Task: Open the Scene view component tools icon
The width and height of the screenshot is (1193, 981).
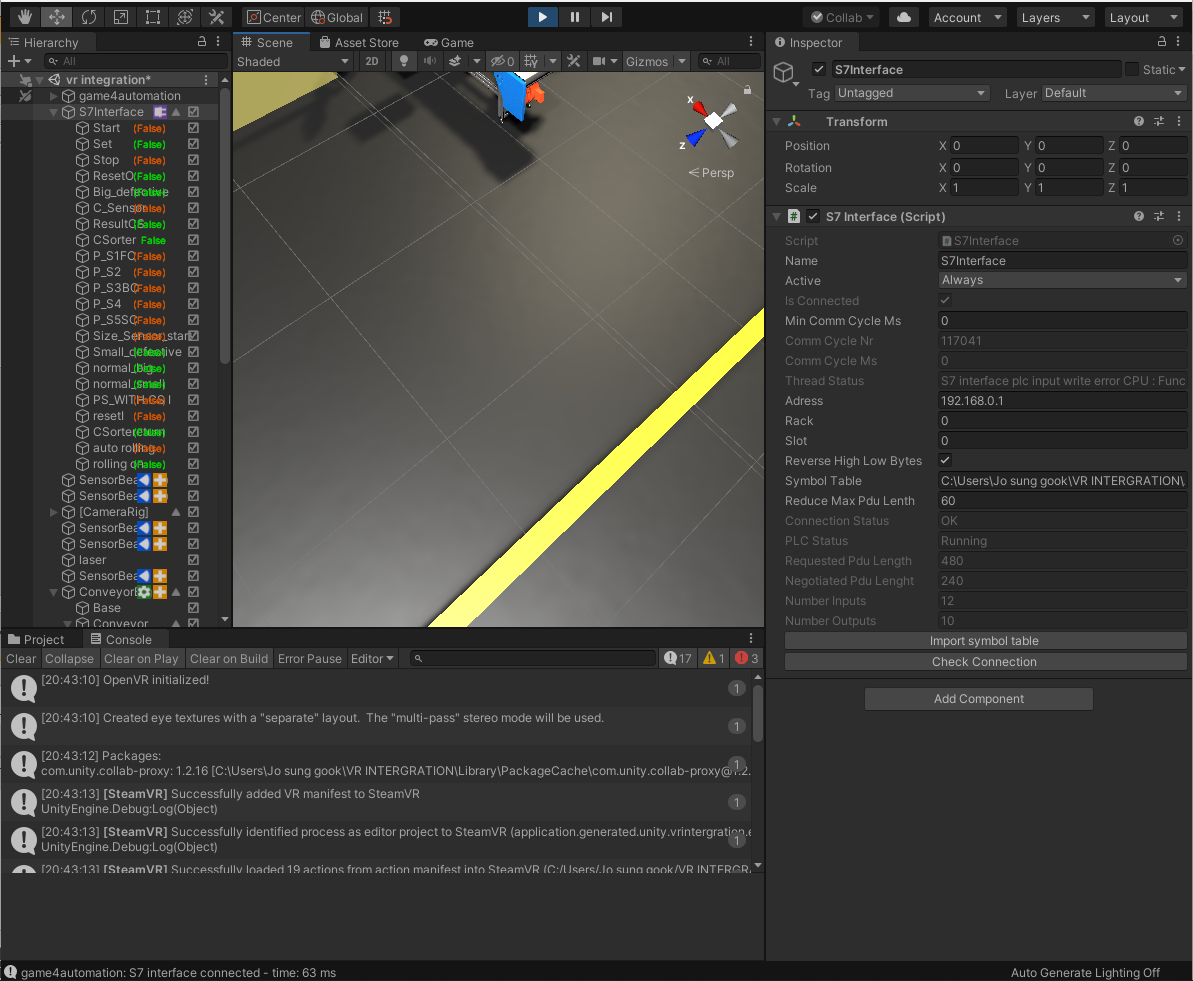Action: (574, 61)
